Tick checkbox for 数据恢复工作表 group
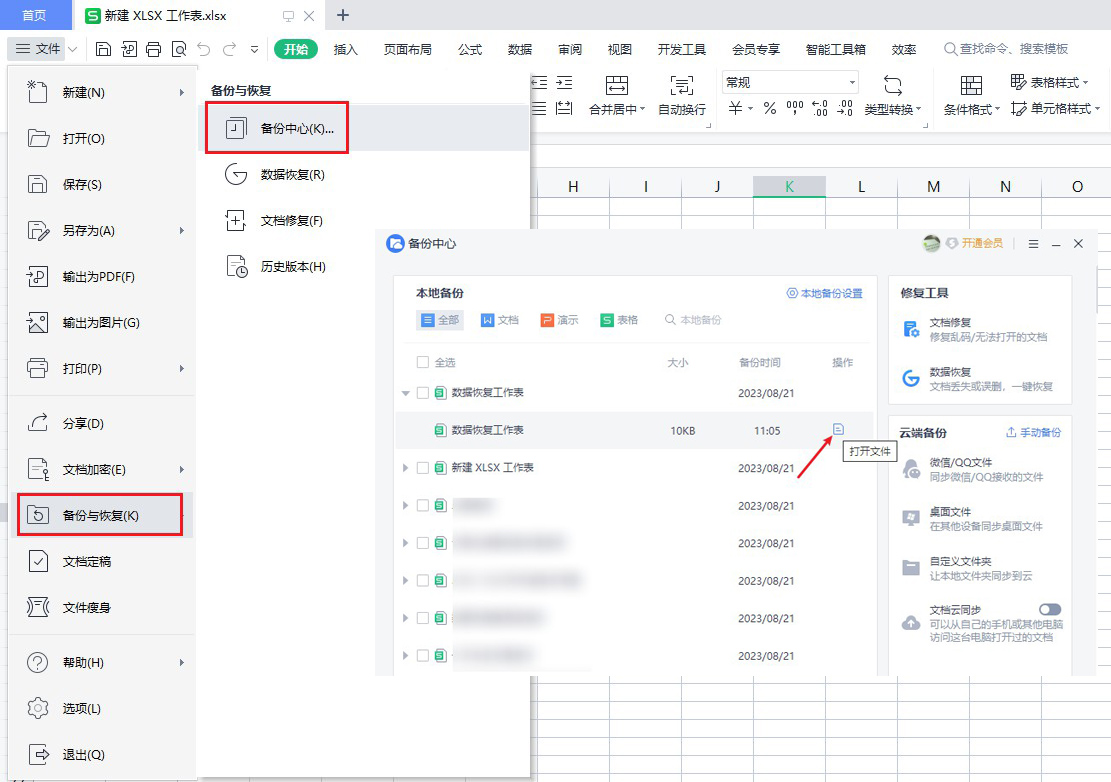 point(423,392)
